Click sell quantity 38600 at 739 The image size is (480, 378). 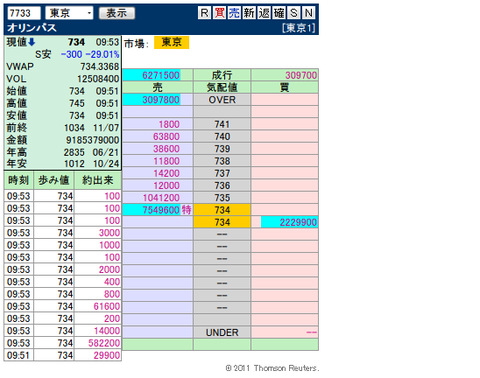[x=166, y=149]
